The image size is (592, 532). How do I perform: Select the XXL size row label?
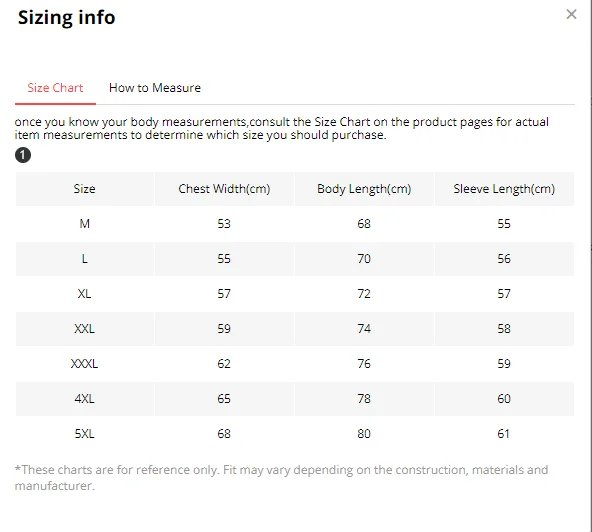tap(85, 328)
